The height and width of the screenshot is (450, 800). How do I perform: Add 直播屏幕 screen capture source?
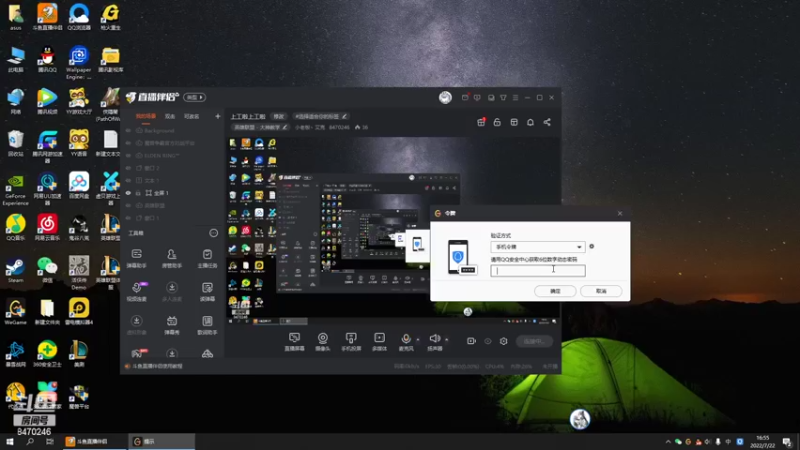(x=294, y=341)
